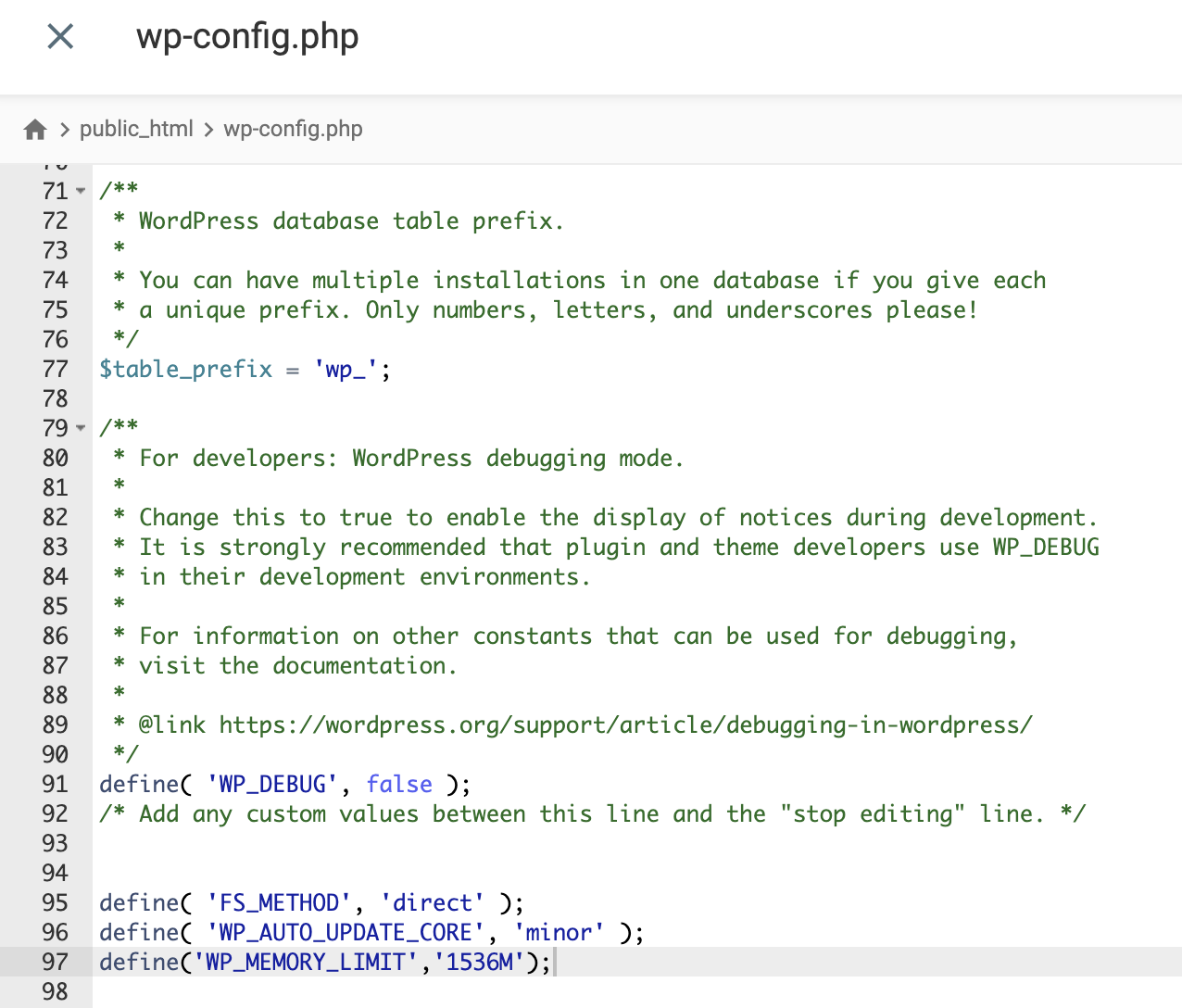Place cursor on empty line 93
The height and width of the screenshot is (1008, 1182).
click(278, 843)
